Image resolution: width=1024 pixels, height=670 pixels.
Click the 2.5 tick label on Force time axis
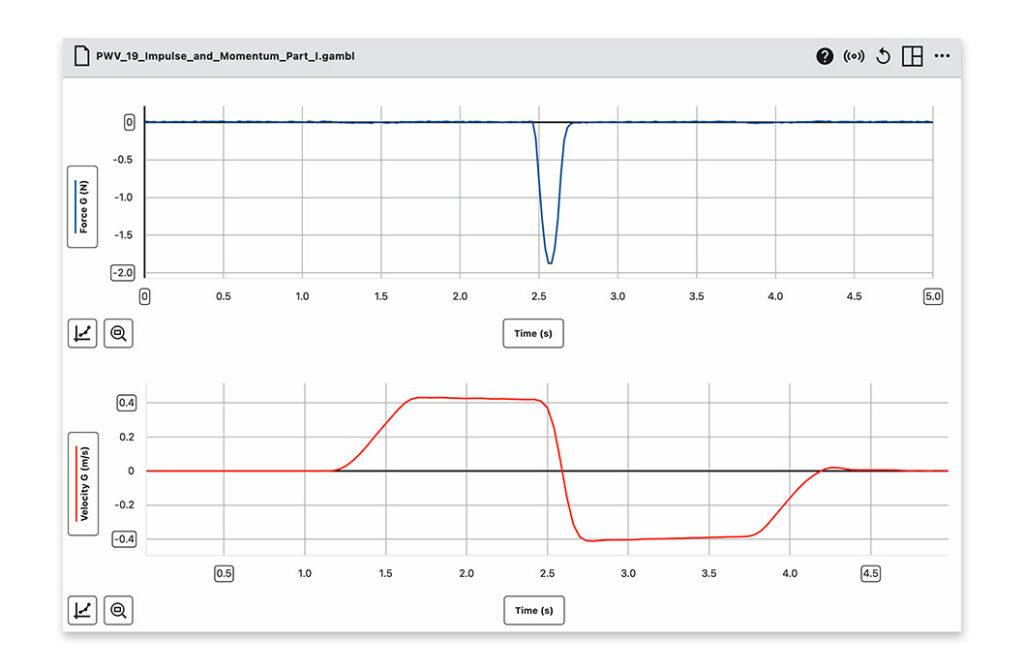coord(539,296)
